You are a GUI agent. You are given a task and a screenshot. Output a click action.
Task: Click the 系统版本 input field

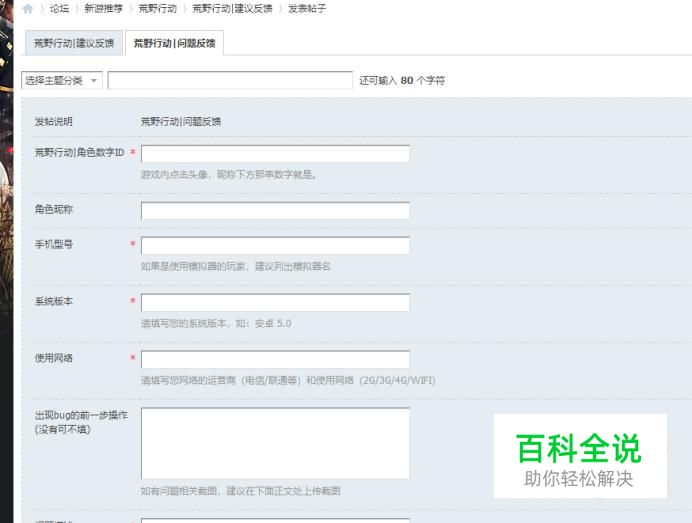[x=275, y=302]
